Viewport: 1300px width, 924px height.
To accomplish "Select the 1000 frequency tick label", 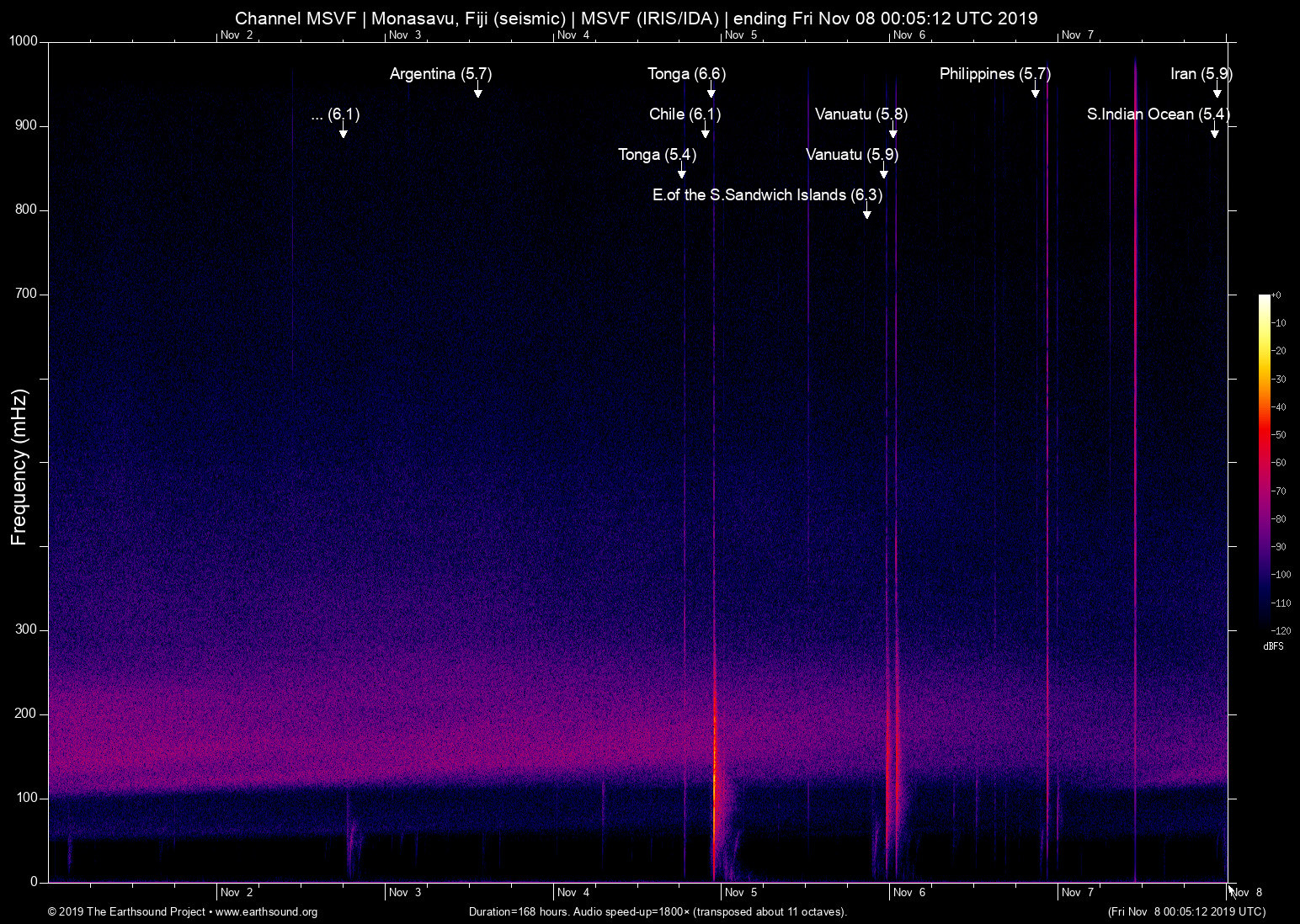I will click(x=24, y=40).
